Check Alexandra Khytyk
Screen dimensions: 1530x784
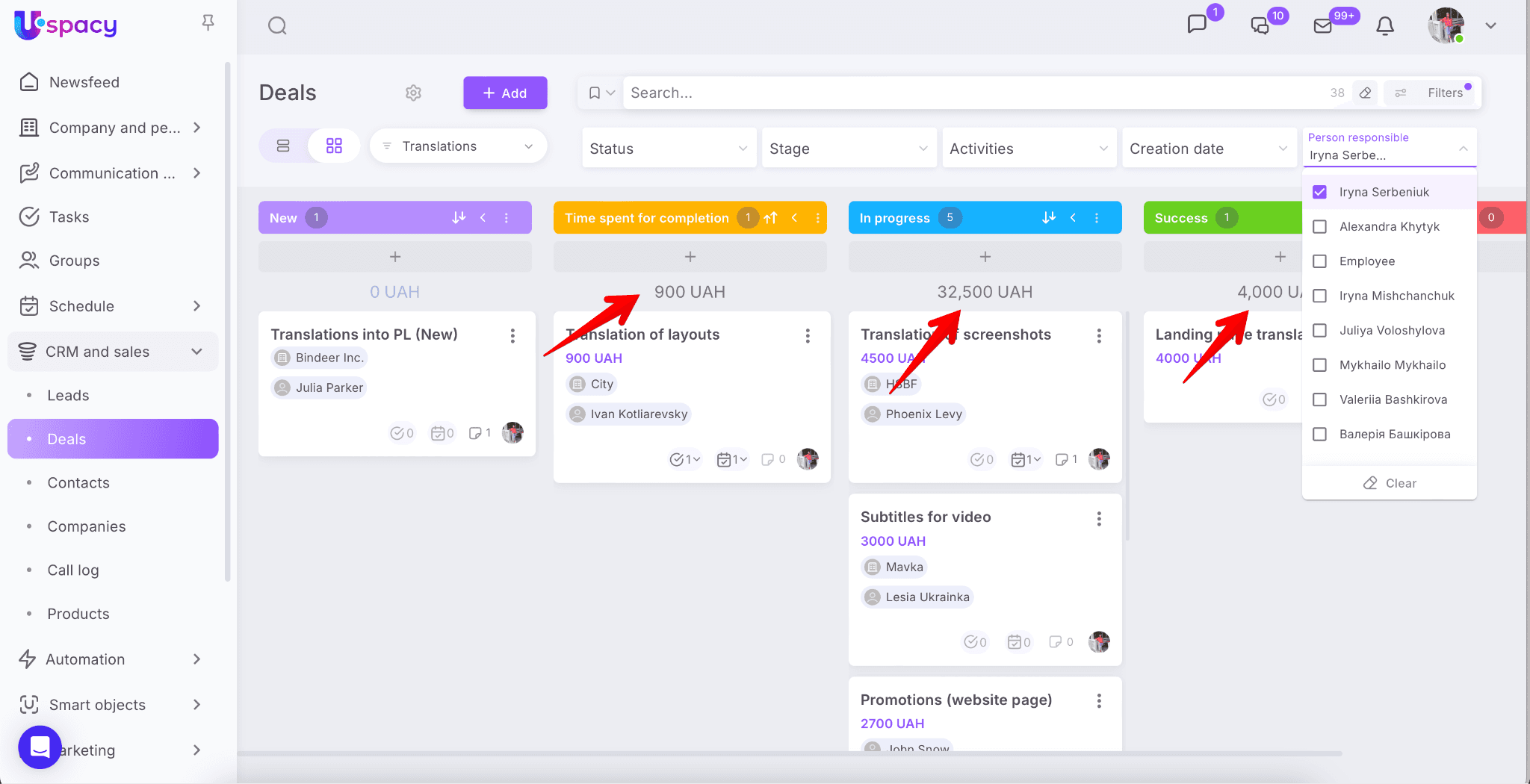1320,226
